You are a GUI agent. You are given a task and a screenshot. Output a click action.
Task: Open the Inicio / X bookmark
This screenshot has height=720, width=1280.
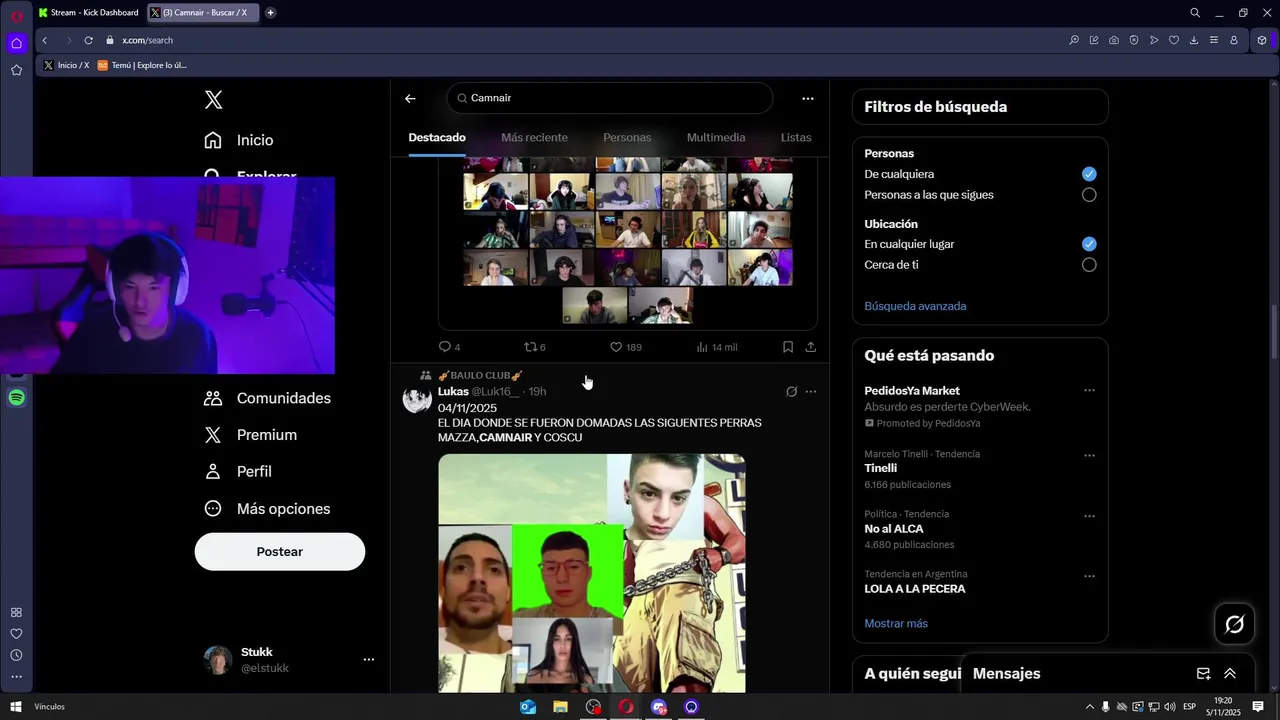pos(66,65)
